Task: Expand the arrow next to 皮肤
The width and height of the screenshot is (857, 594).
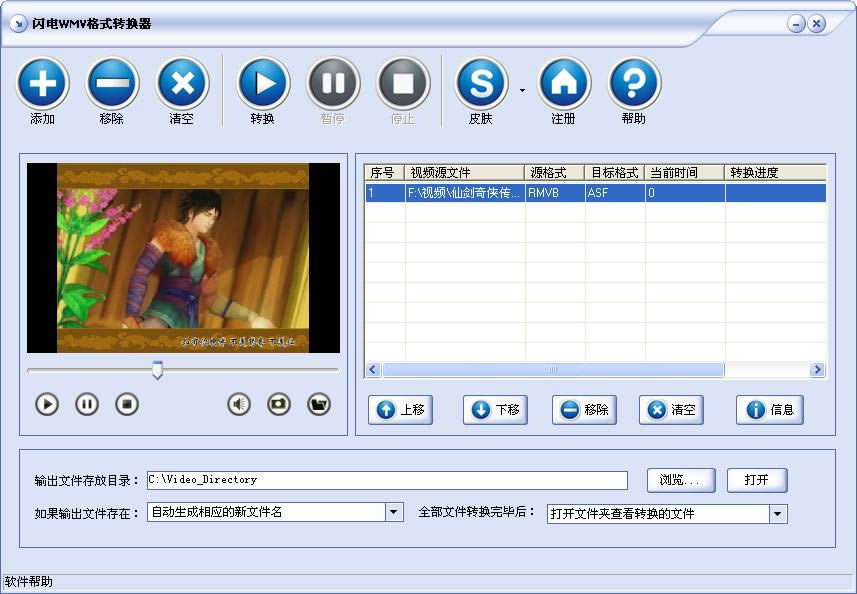Action: tap(523, 90)
